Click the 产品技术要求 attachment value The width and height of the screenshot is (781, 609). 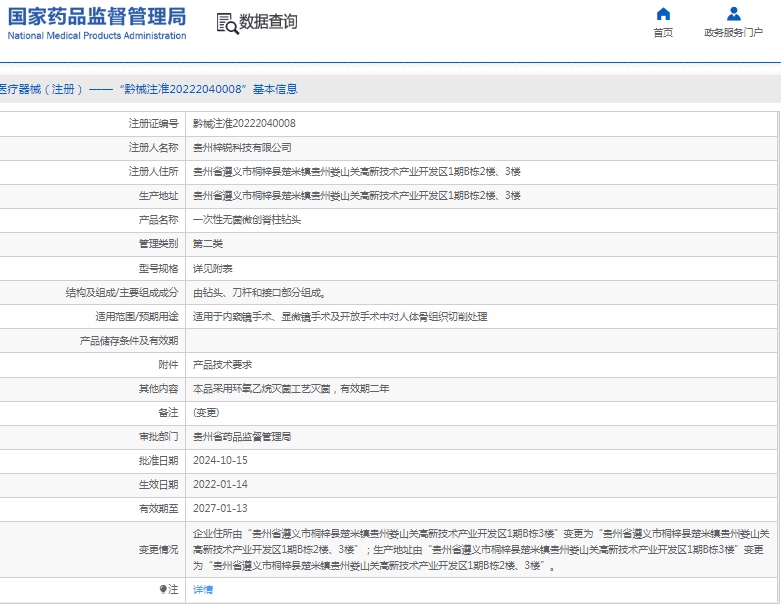click(222, 365)
